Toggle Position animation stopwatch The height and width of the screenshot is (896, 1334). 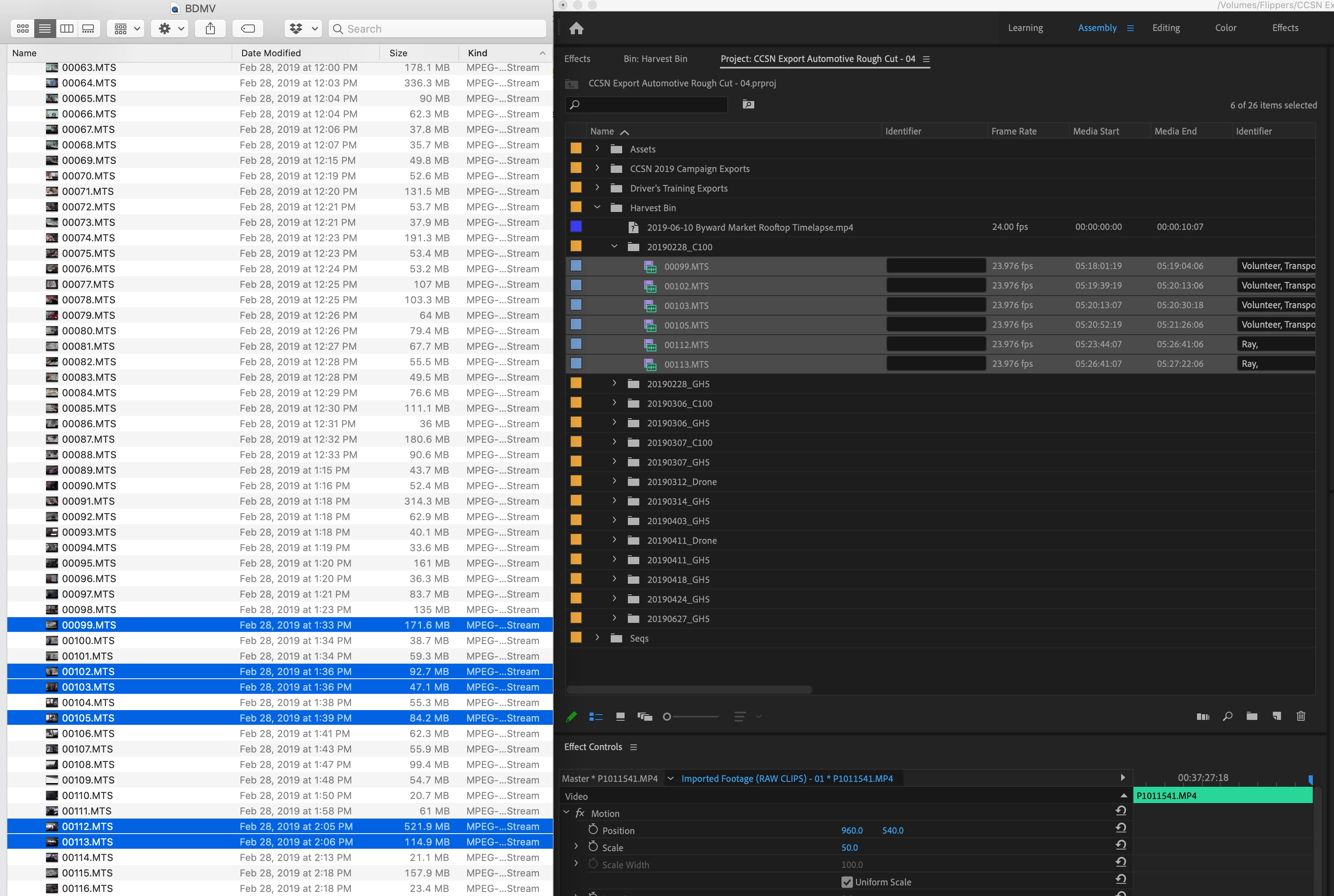click(593, 830)
